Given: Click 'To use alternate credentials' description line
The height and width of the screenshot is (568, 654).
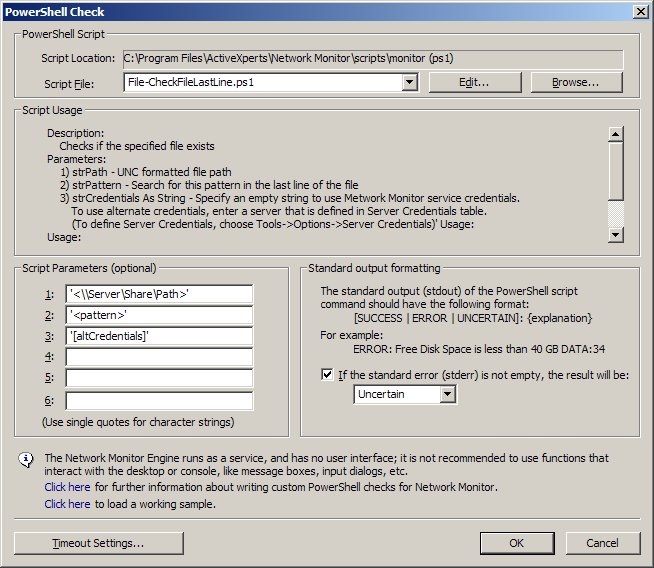Looking at the screenshot, I should (x=279, y=211).
